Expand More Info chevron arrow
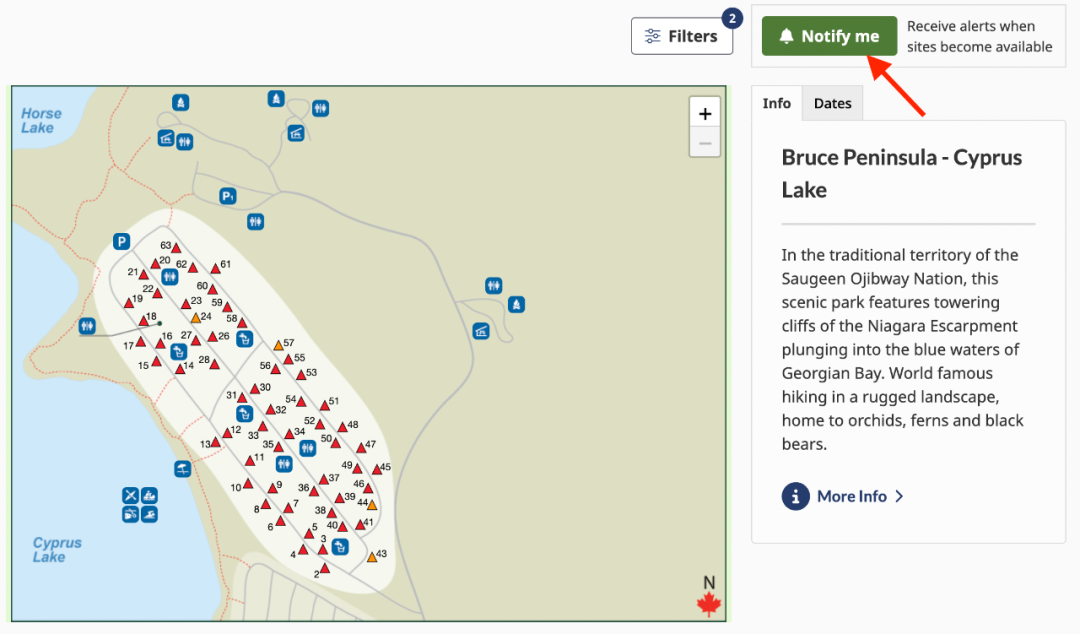The image size is (1080, 634). [899, 496]
